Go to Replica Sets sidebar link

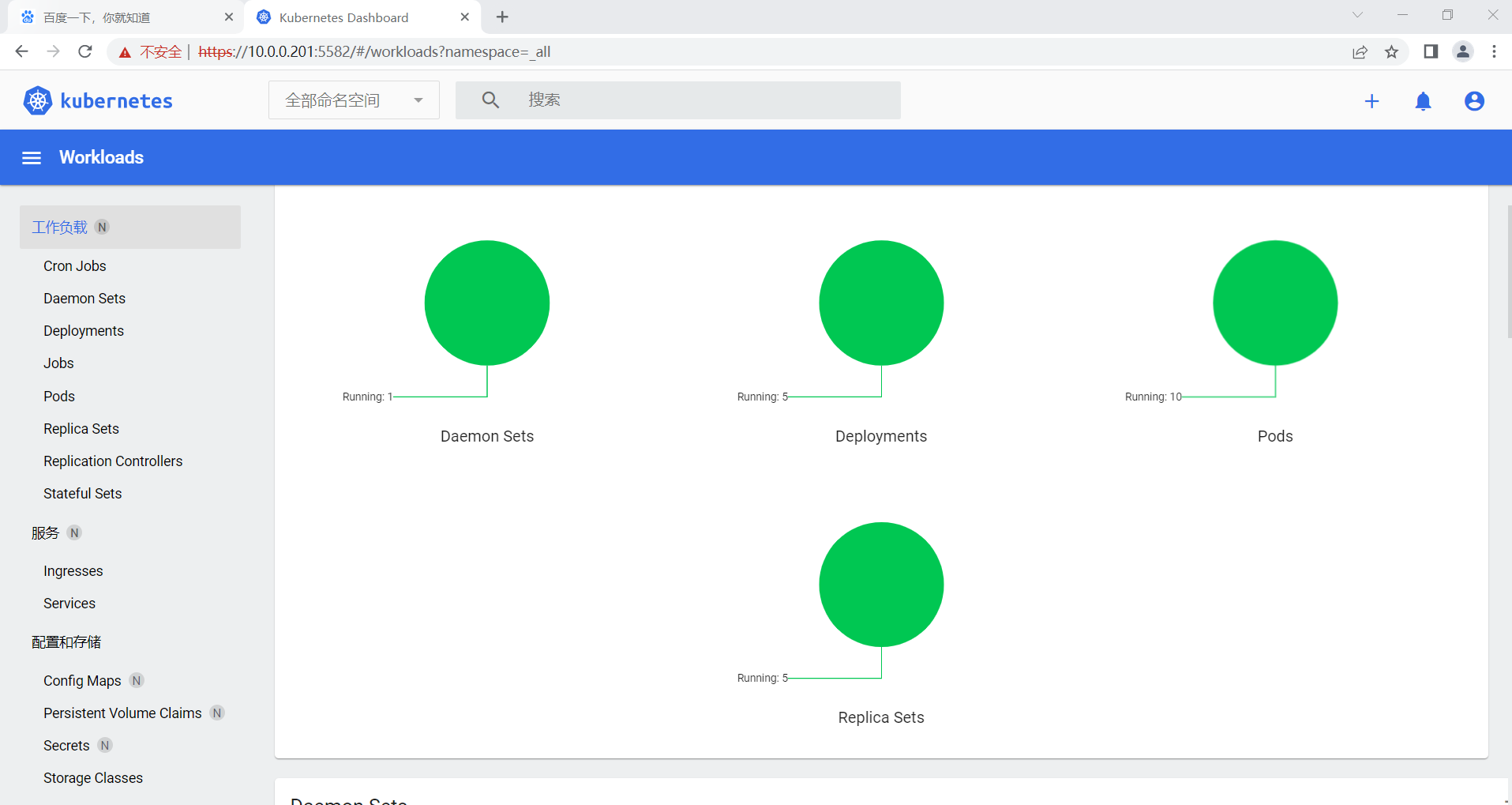tap(81, 429)
